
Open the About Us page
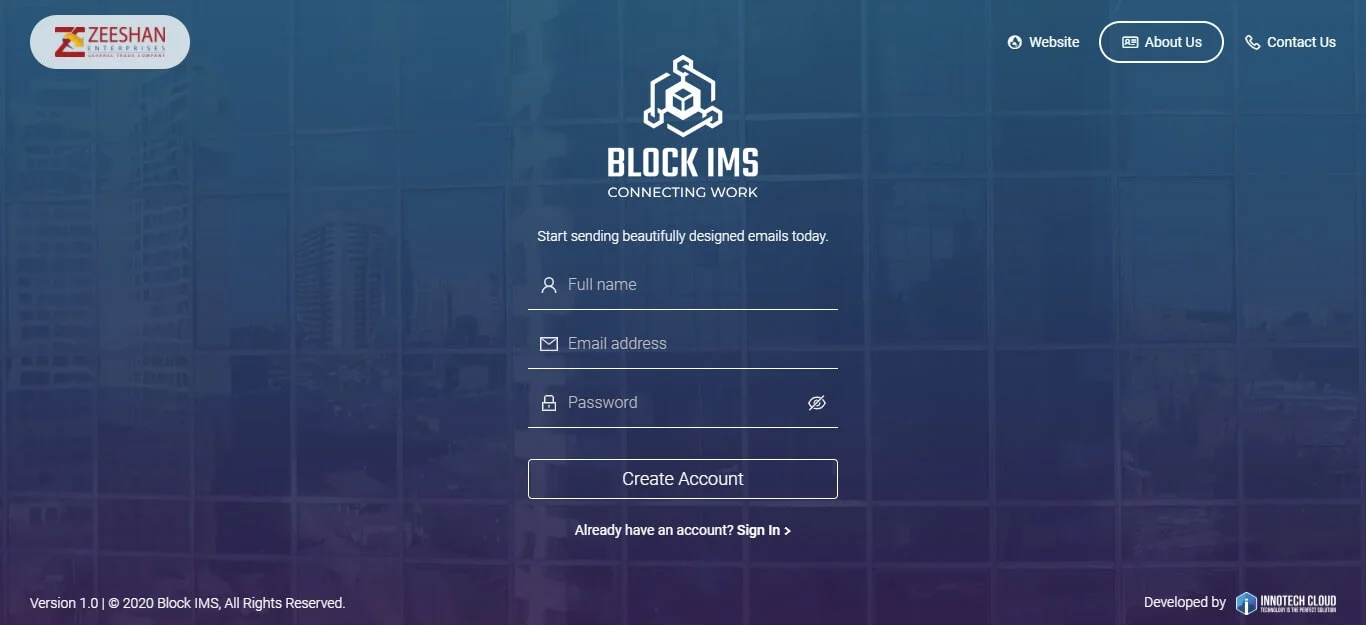tap(1161, 42)
